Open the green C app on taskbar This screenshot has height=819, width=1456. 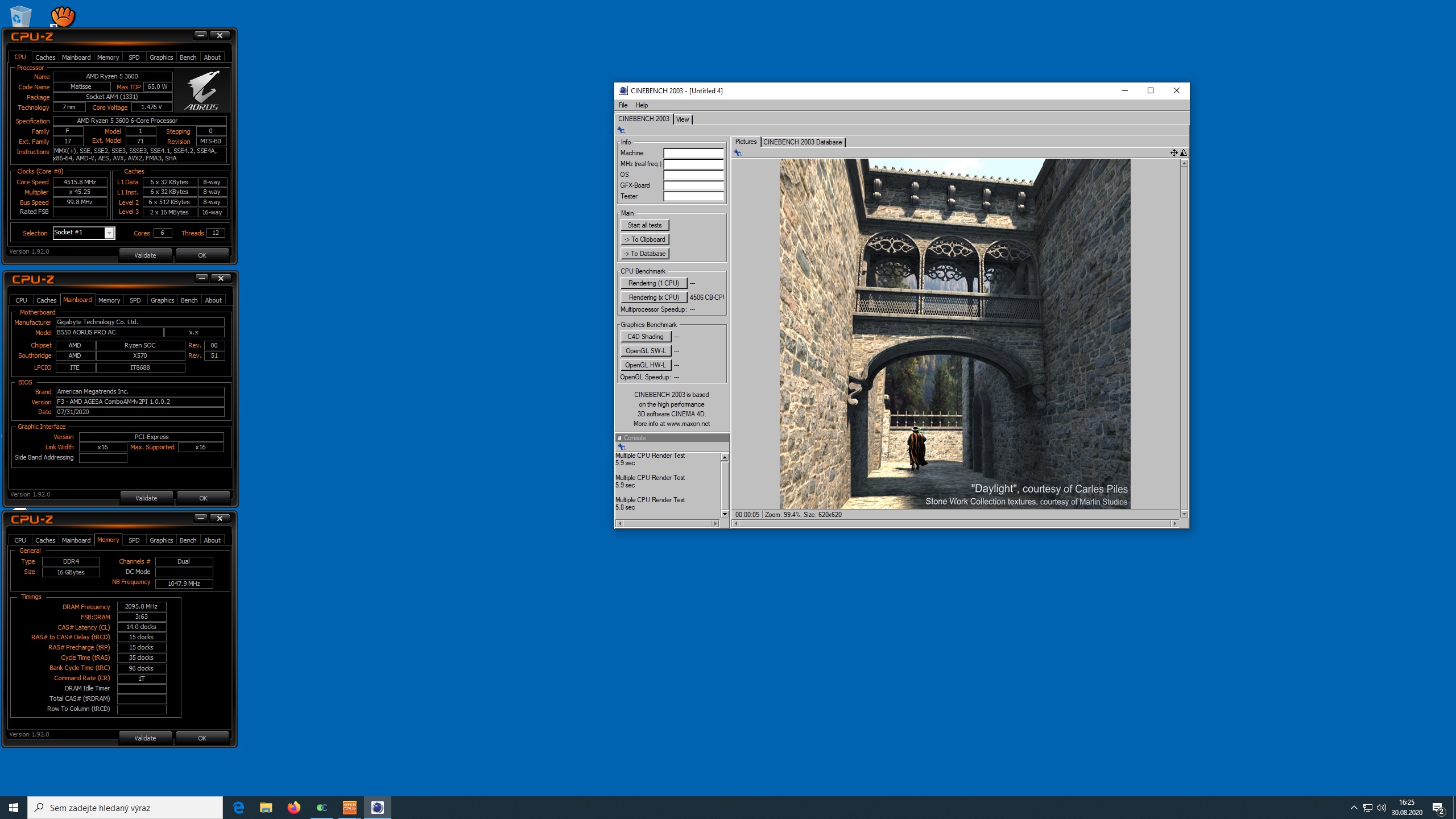tap(322, 808)
